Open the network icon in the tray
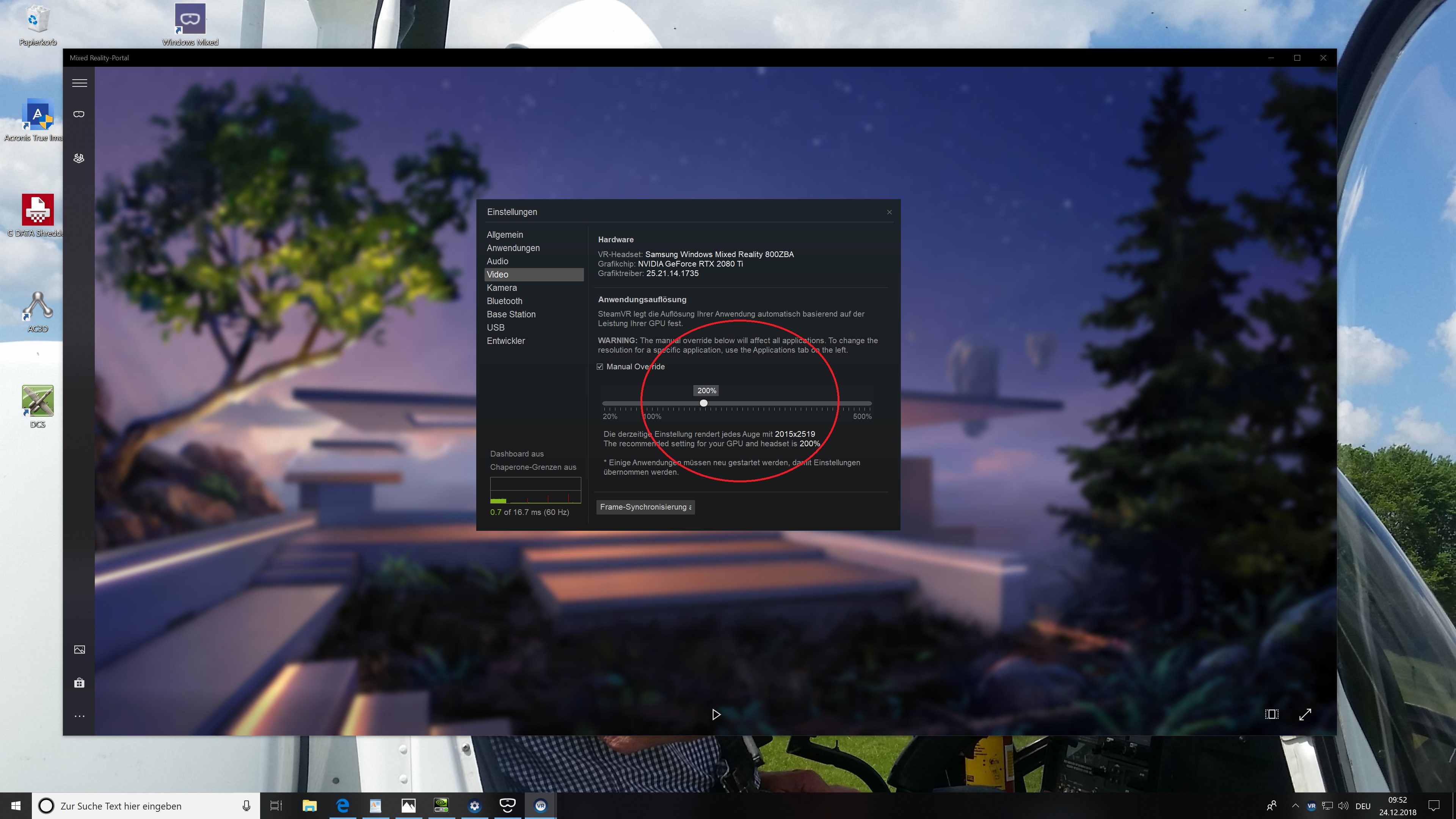Viewport: 1456px width, 819px height. 1327,806
